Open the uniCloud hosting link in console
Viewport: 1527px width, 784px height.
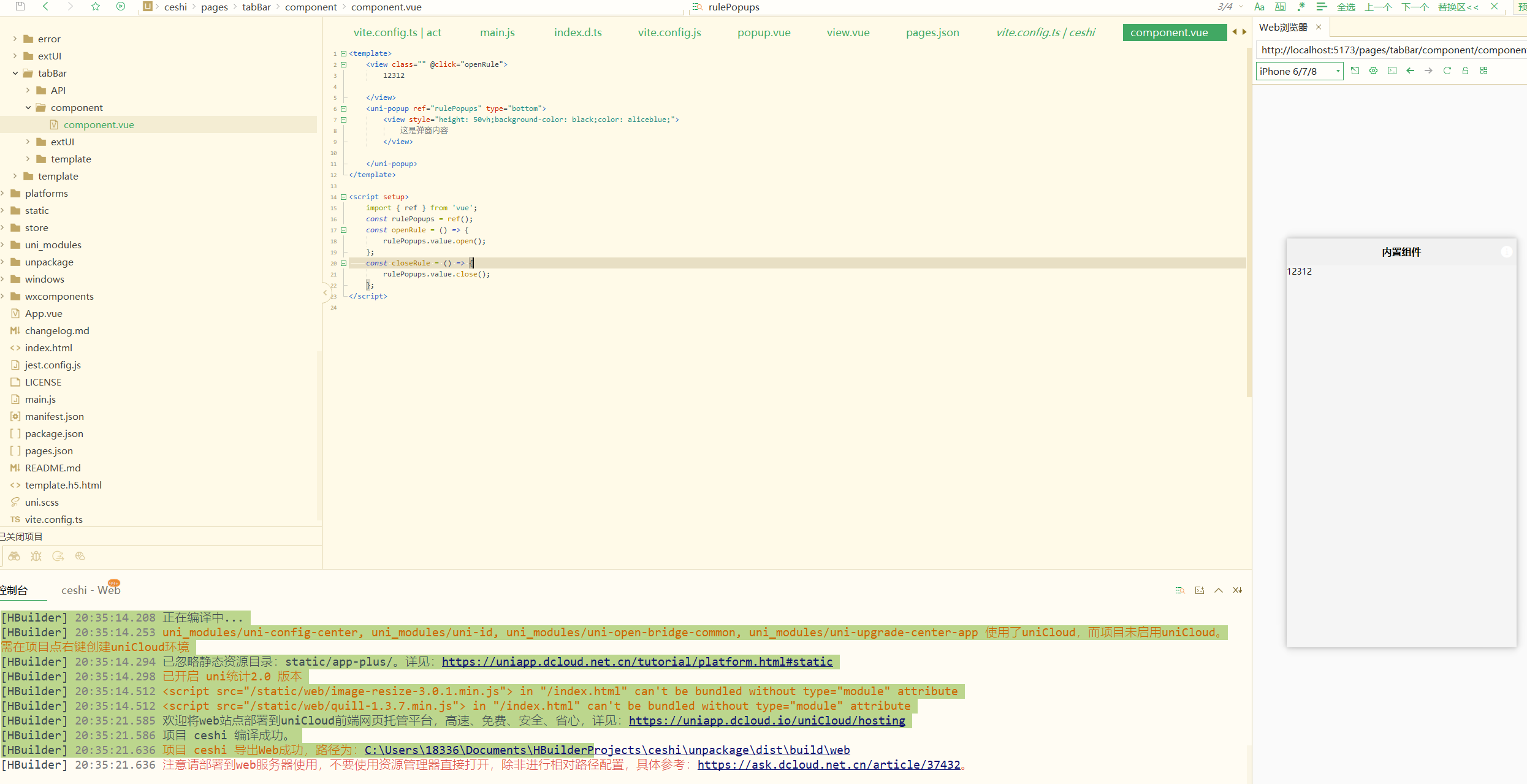766,721
